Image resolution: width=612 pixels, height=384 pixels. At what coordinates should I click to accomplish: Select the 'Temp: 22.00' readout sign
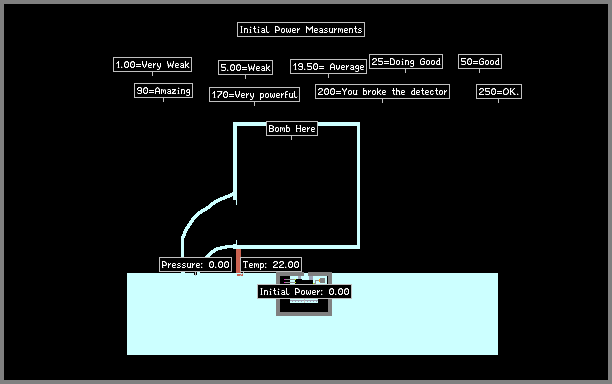271,265
